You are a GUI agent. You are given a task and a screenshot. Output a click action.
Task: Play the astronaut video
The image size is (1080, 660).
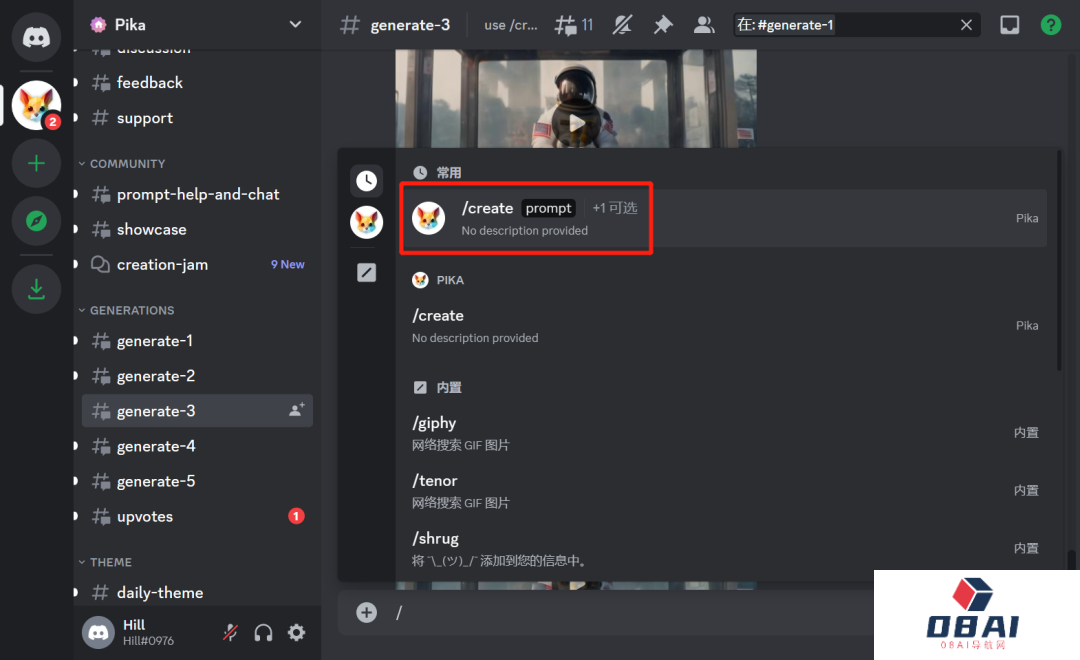pyautogui.click(x=576, y=123)
